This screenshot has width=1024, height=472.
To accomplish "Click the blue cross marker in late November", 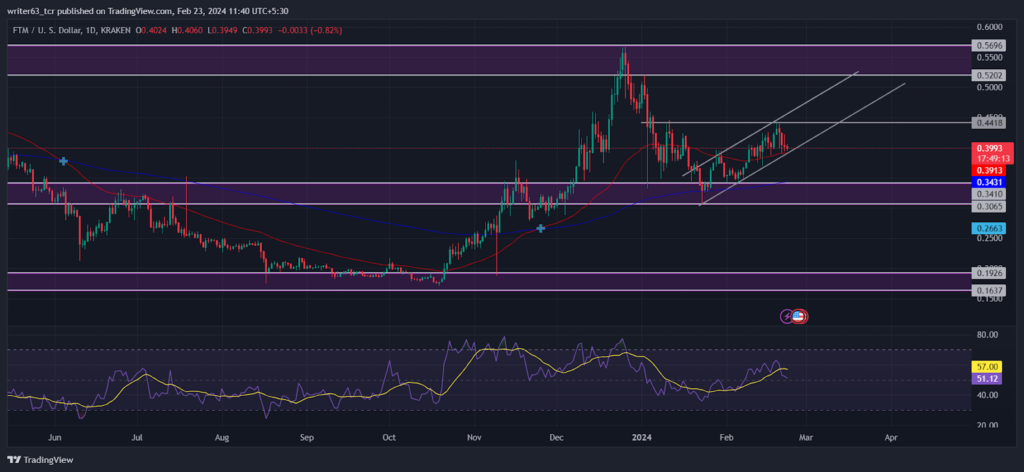I will point(541,228).
